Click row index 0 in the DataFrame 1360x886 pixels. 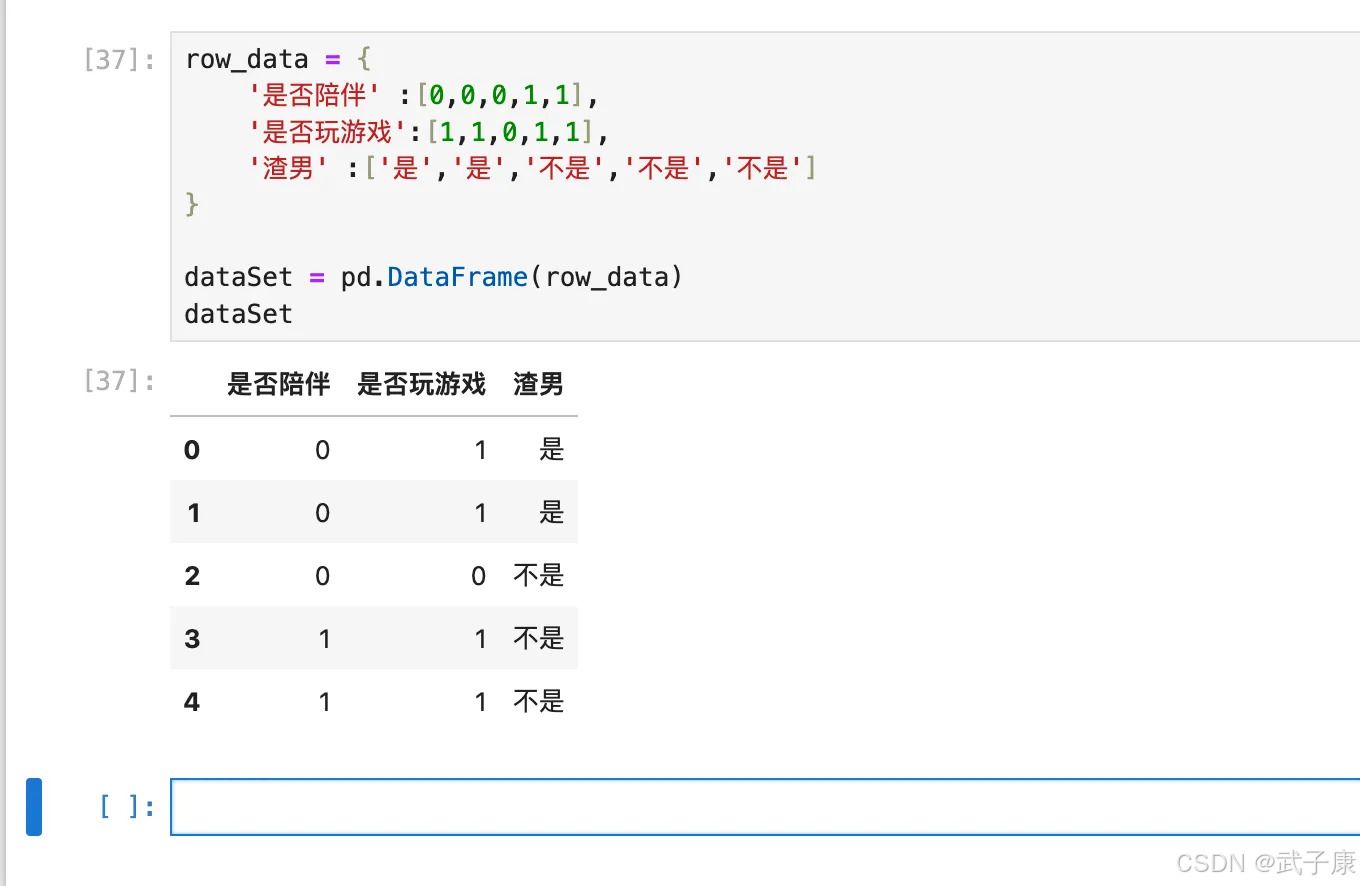pyautogui.click(x=192, y=450)
